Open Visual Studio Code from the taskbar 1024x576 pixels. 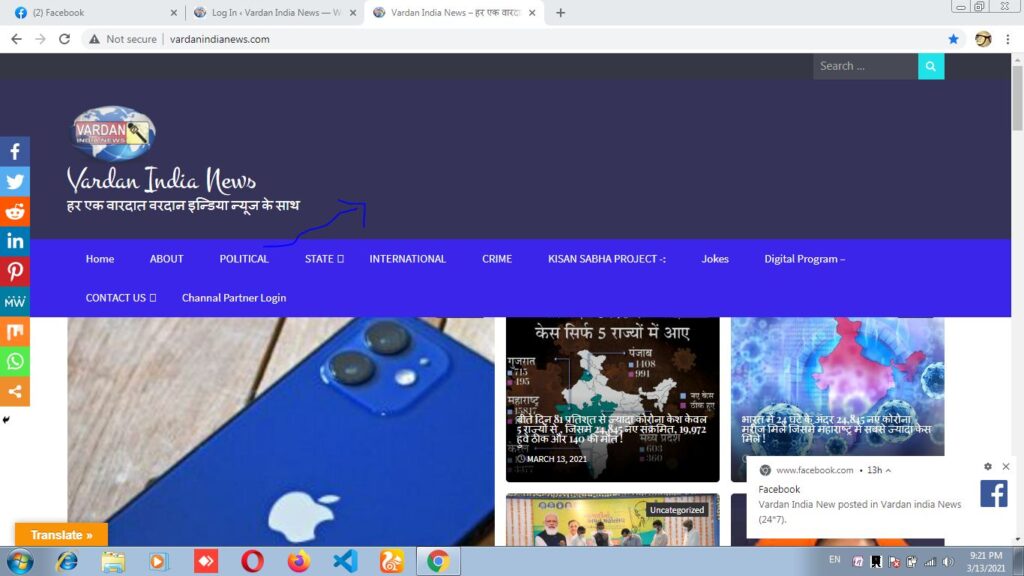point(345,562)
